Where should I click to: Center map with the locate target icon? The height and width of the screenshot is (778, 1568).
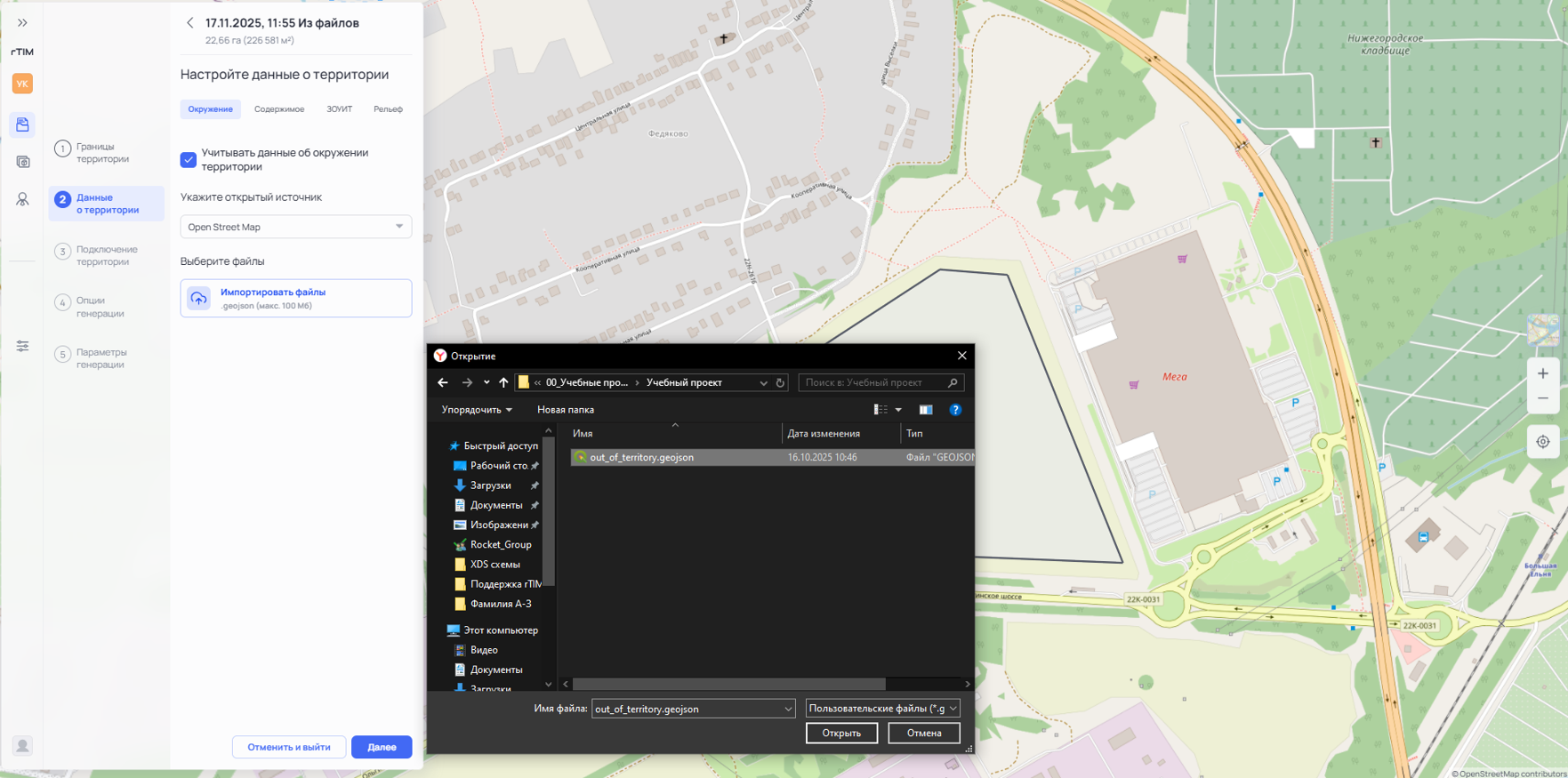[x=1543, y=442]
